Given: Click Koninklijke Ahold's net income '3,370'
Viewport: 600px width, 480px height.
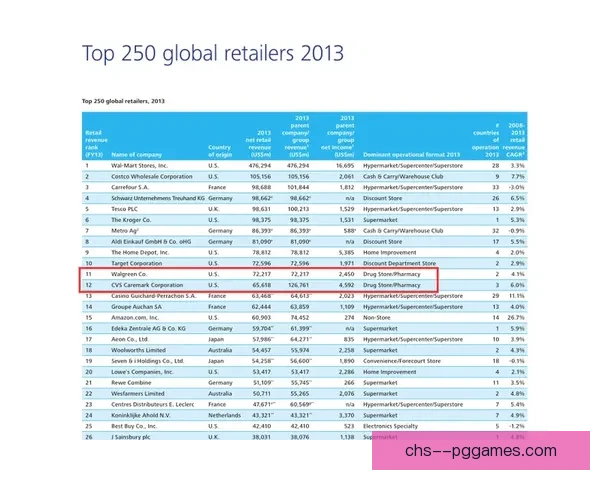Looking at the screenshot, I should coord(346,415).
